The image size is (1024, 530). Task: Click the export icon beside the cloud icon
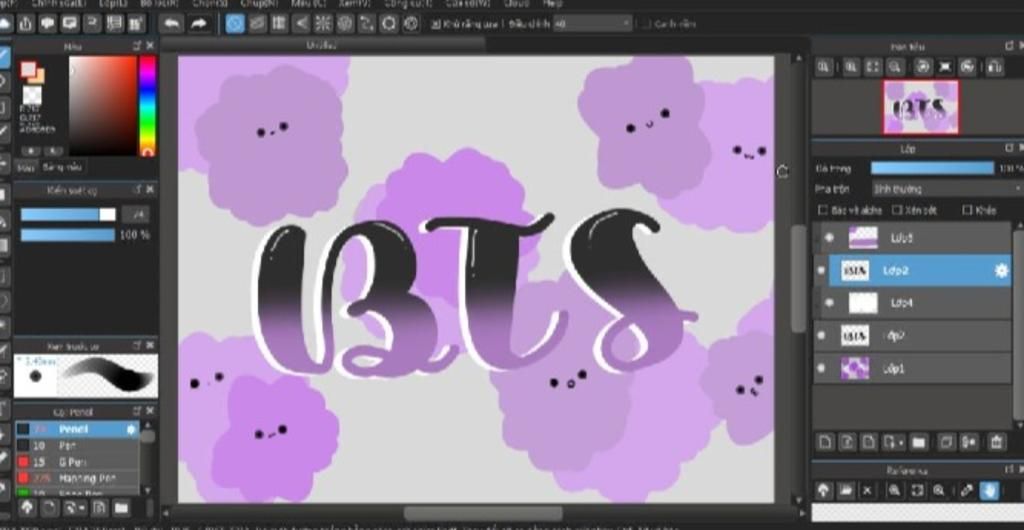25,24
